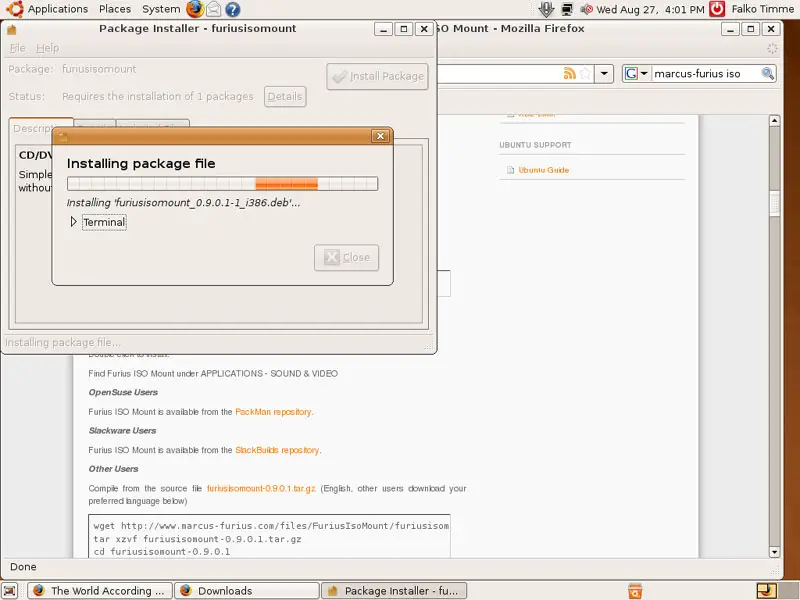Click the Slackware Users heading
The height and width of the screenshot is (600, 800).
122,431
